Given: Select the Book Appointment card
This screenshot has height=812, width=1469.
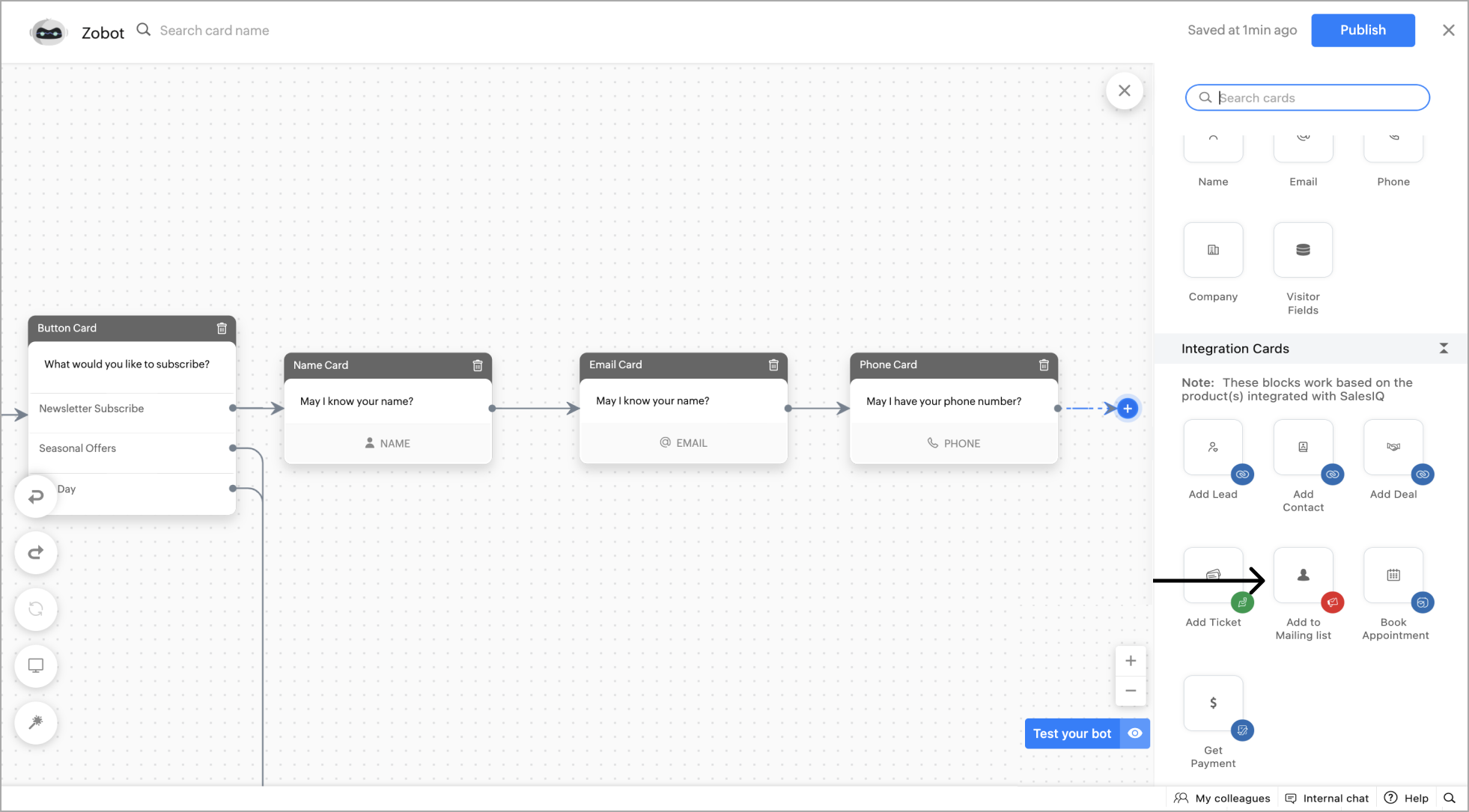Looking at the screenshot, I should 1393,576.
